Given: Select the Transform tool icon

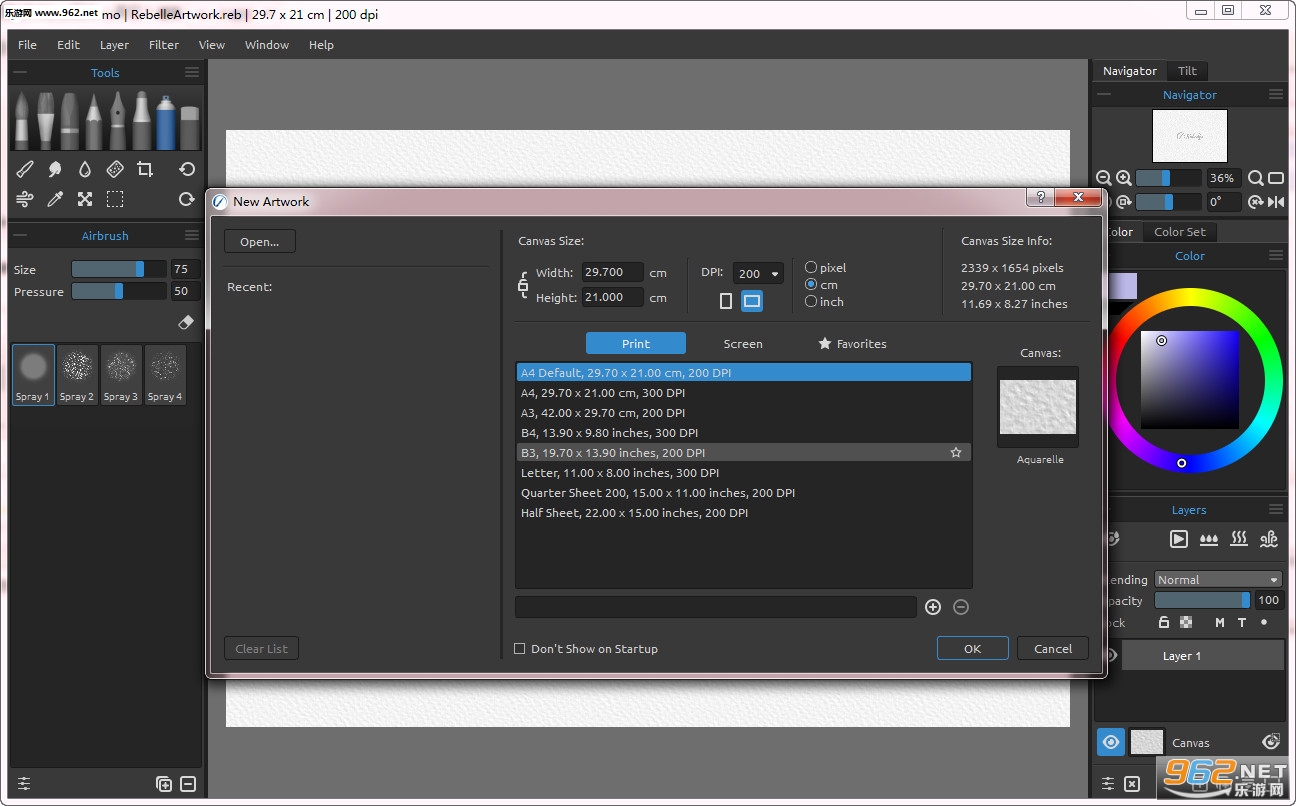Looking at the screenshot, I should [x=85, y=199].
